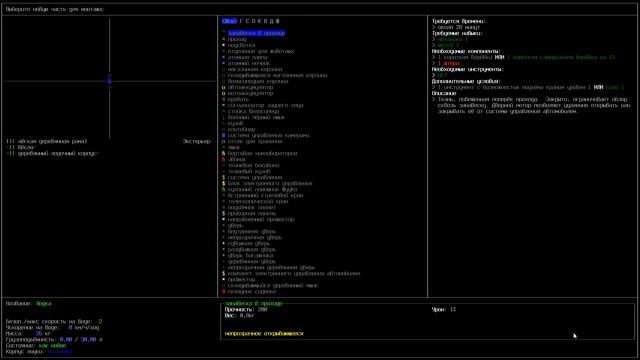The height and width of the screenshot is (360, 640).
Task: Click the 'Описание' heading
Action: click(444, 93)
